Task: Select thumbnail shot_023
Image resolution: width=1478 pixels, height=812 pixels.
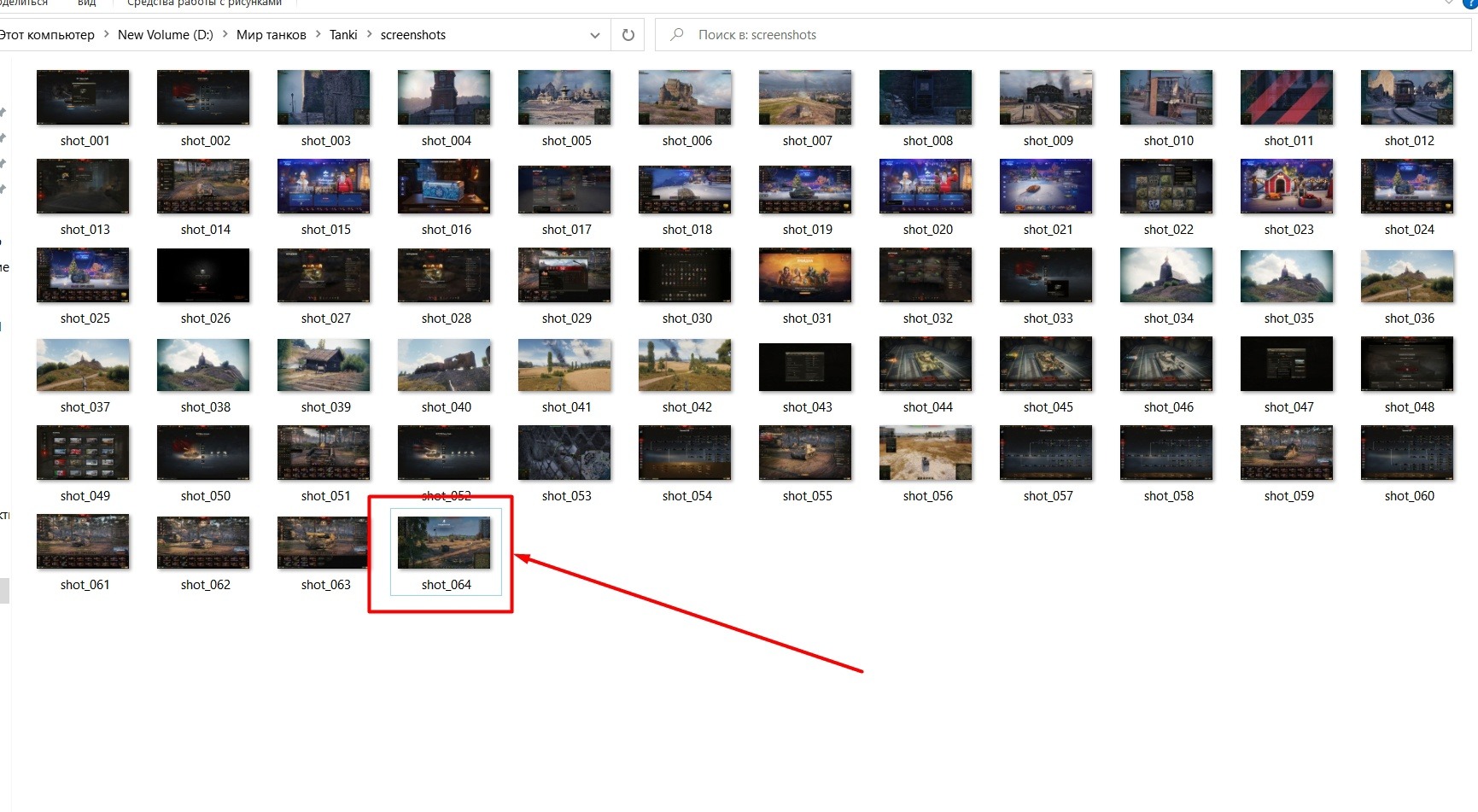Action: [1287, 186]
